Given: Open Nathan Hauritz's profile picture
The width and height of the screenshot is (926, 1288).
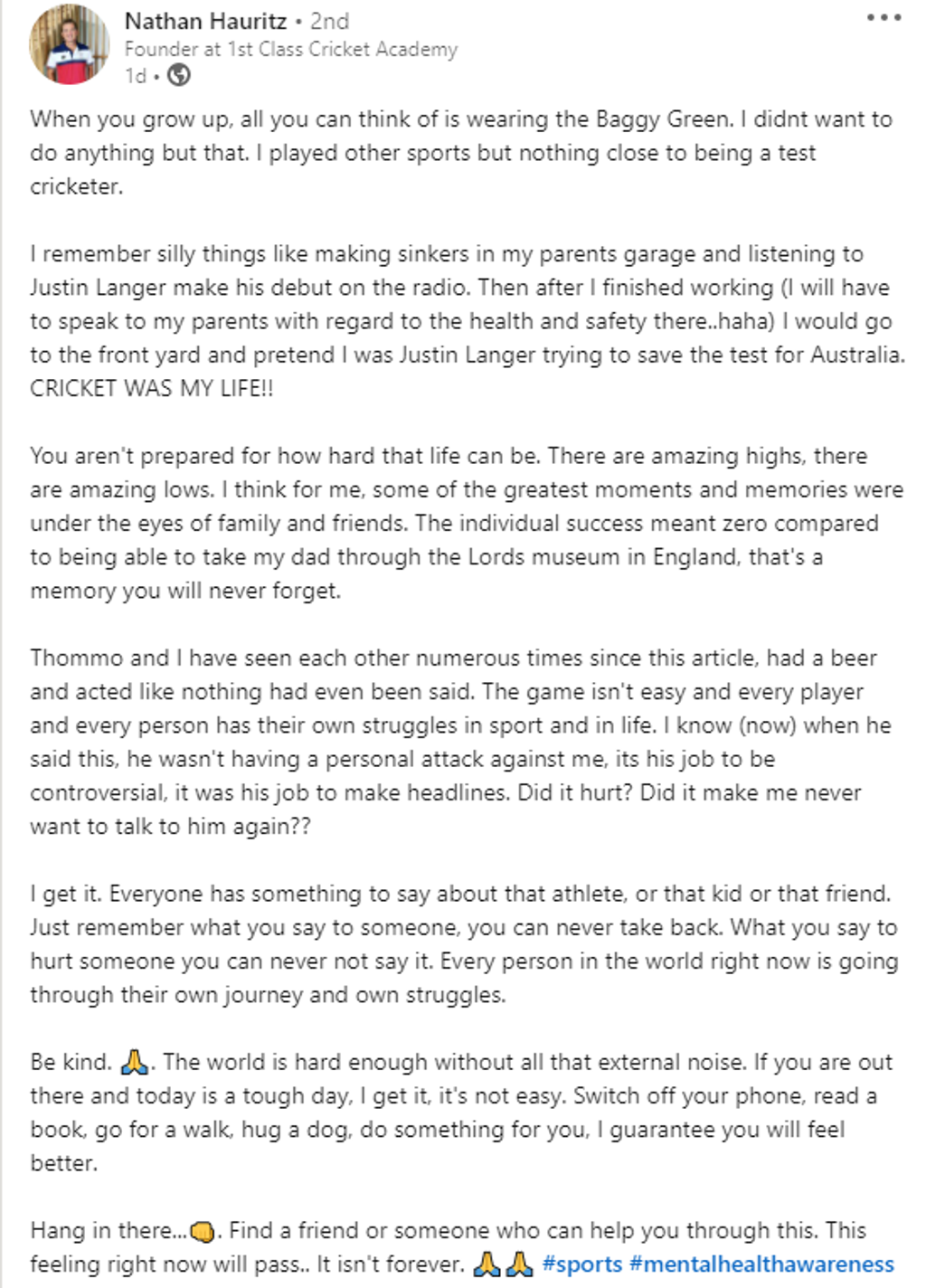Looking at the screenshot, I should [x=69, y=44].
